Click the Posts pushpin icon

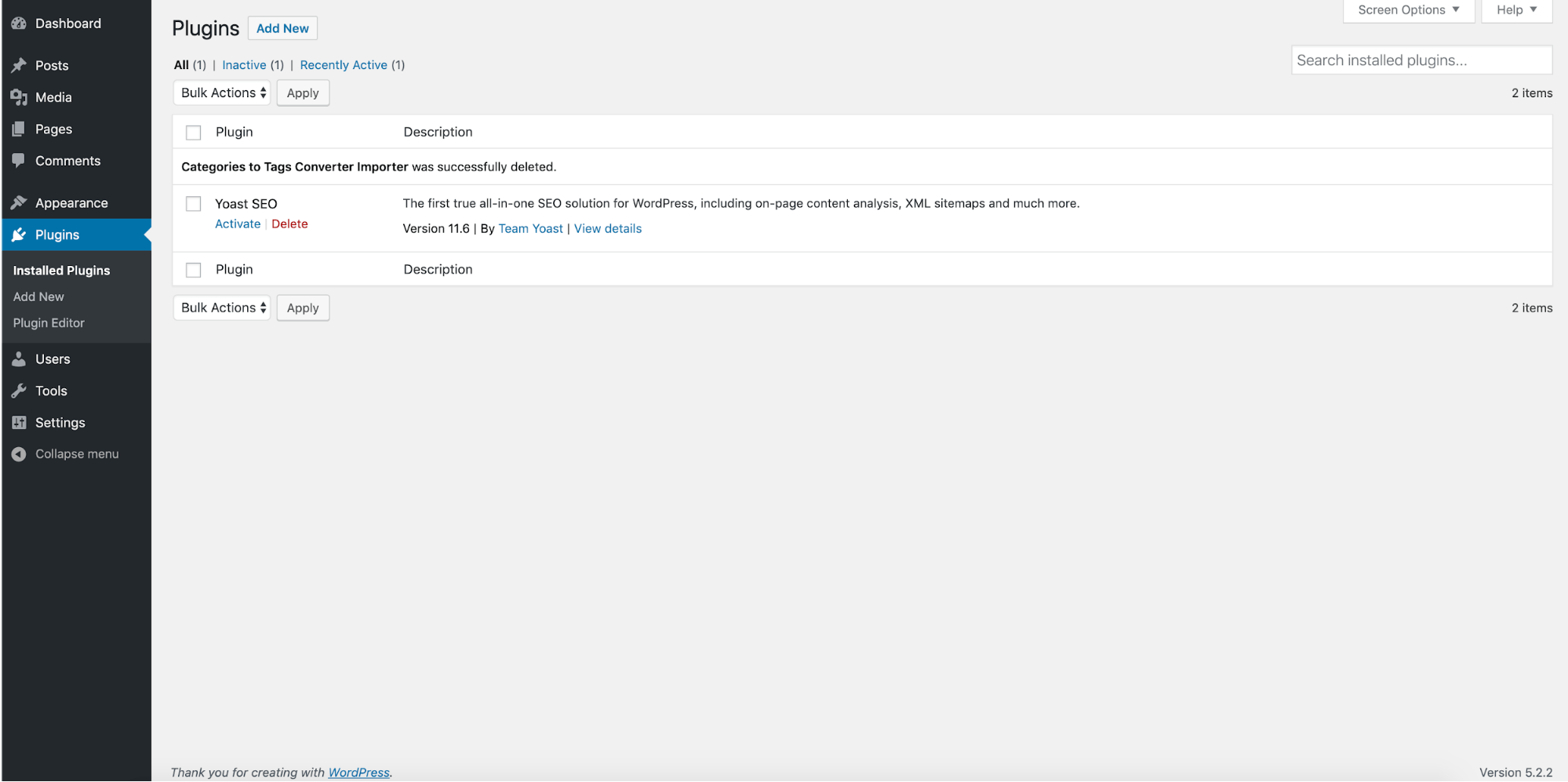[19, 66]
